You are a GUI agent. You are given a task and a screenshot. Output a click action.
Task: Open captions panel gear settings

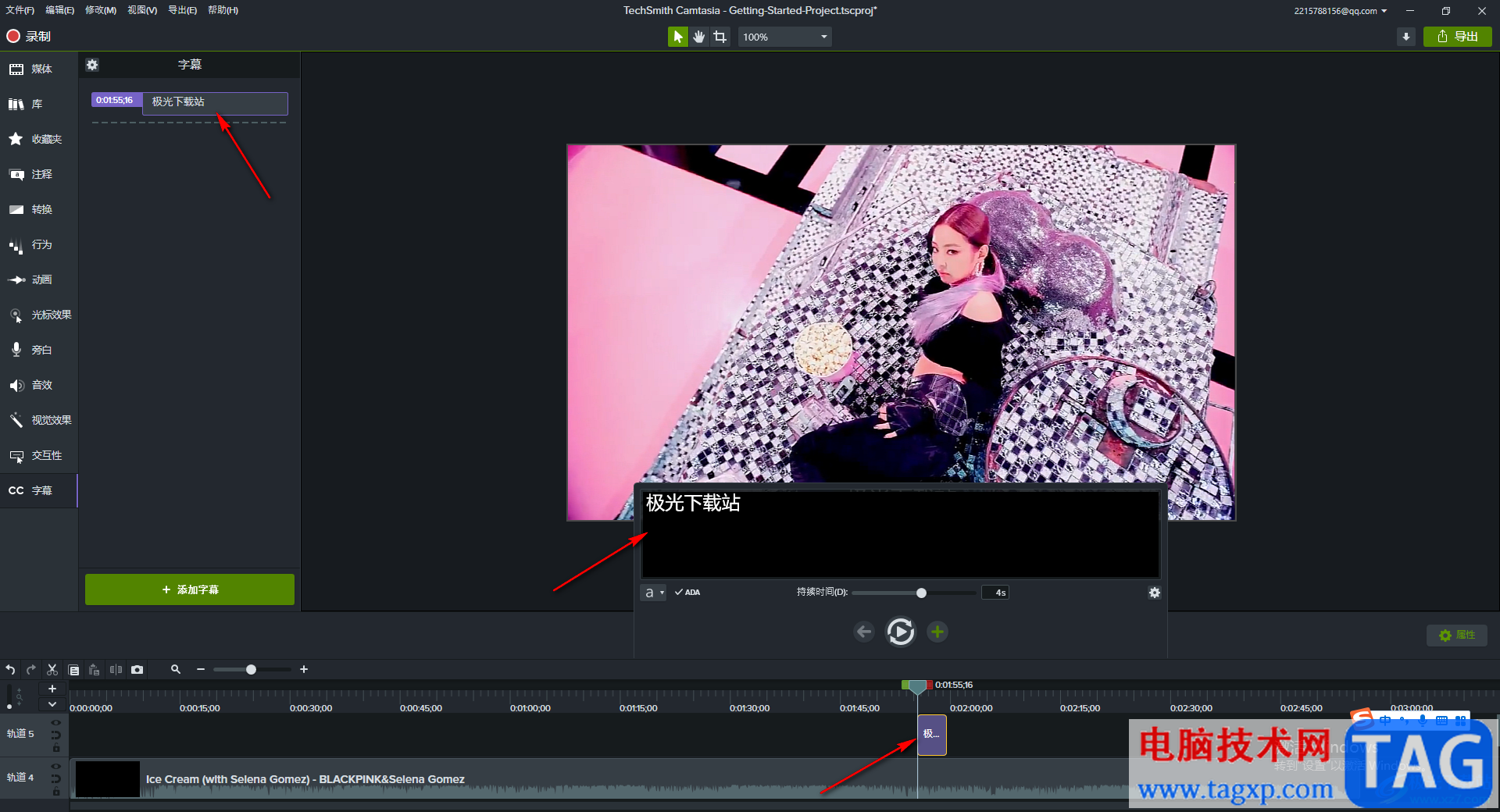pyautogui.click(x=92, y=65)
